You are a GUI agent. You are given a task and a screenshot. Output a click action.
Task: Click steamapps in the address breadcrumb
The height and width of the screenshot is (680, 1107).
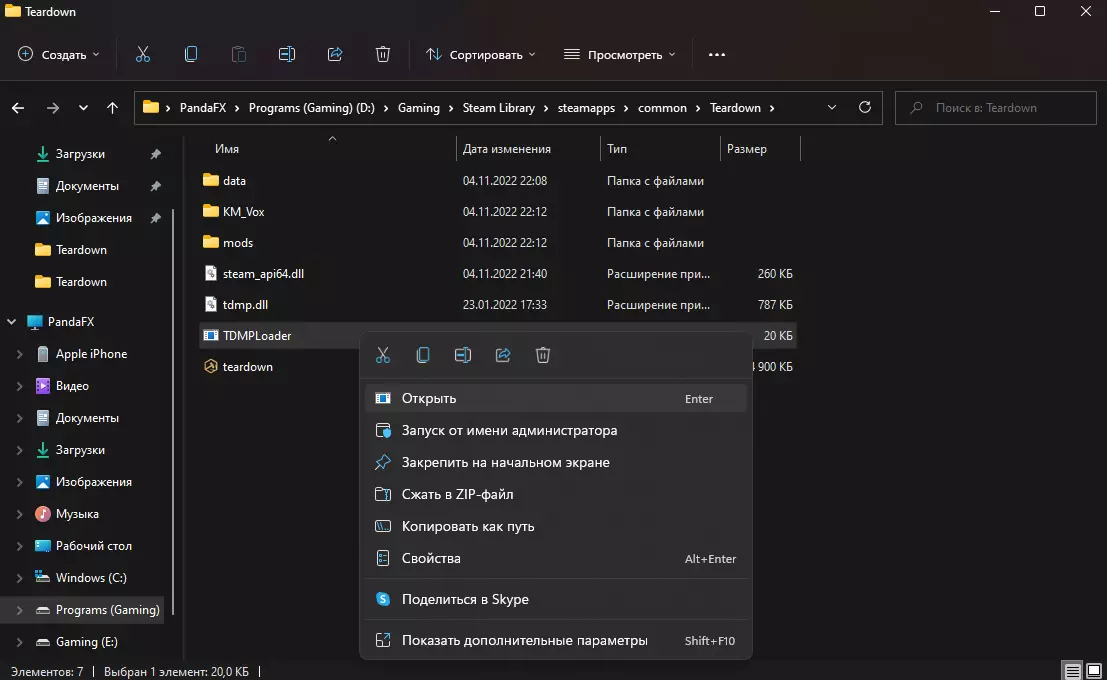[x=586, y=108]
